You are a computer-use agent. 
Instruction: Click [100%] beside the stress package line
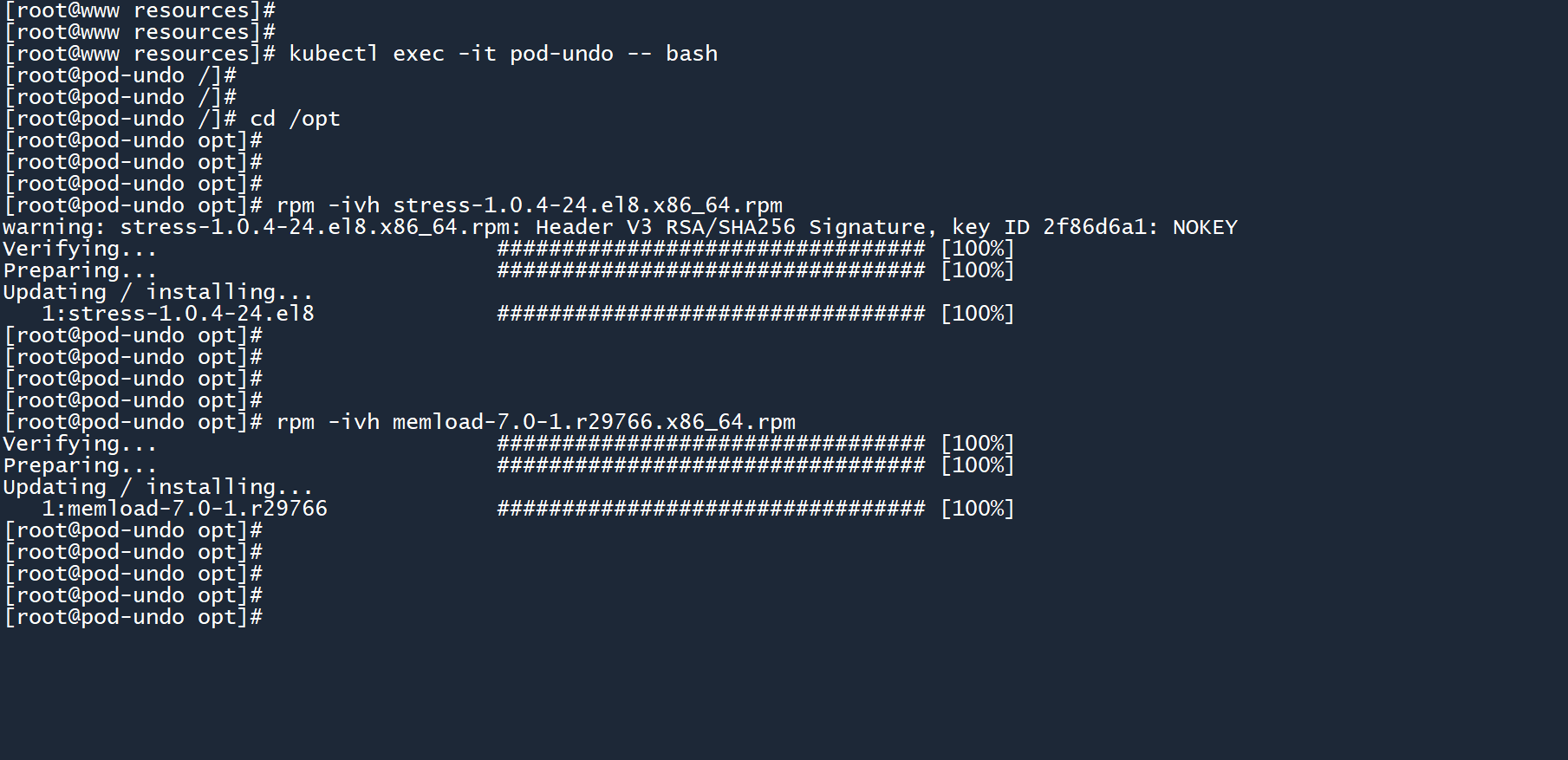click(977, 314)
